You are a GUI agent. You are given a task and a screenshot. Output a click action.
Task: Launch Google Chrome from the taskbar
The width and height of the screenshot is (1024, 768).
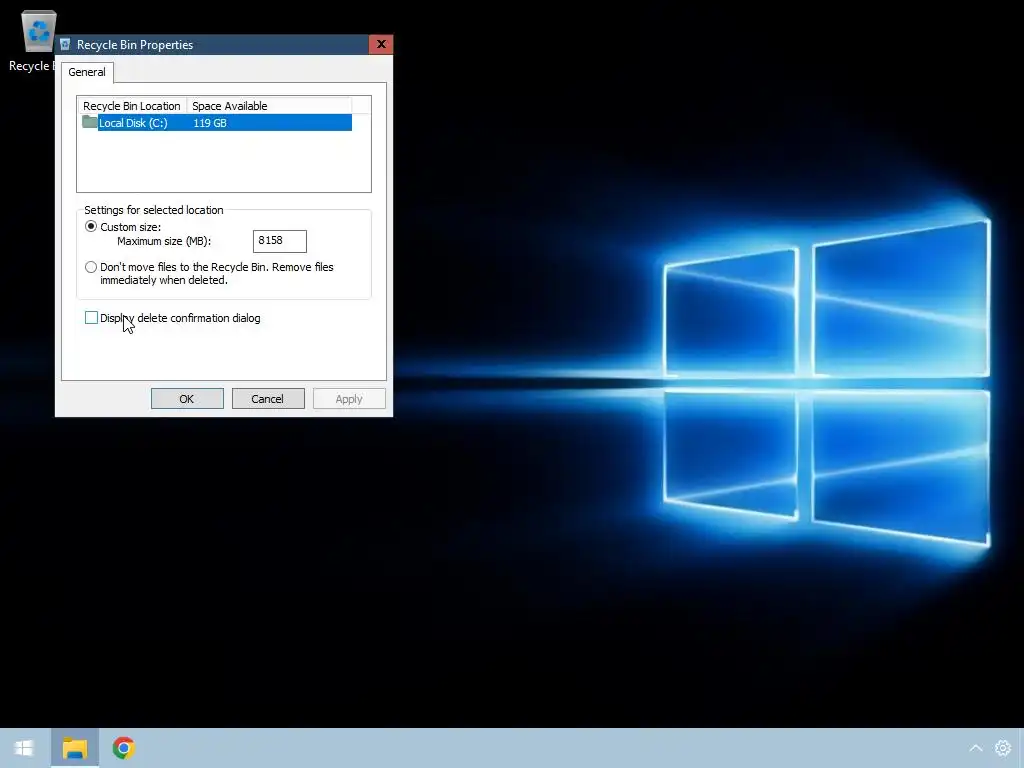pyautogui.click(x=123, y=748)
